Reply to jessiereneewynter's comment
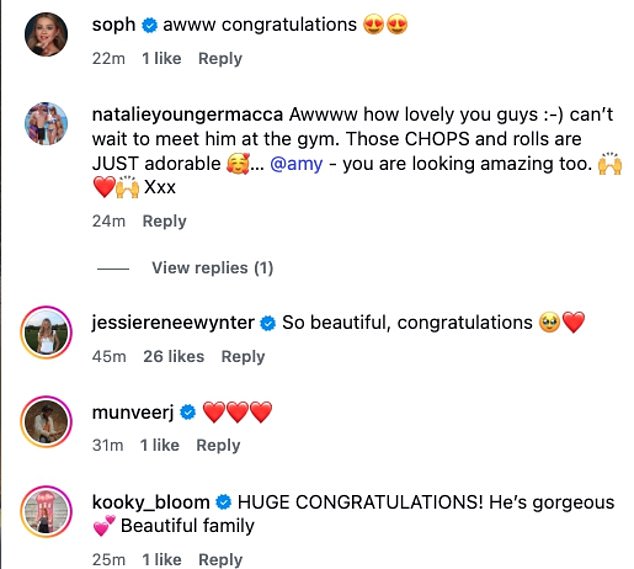 [x=243, y=356]
